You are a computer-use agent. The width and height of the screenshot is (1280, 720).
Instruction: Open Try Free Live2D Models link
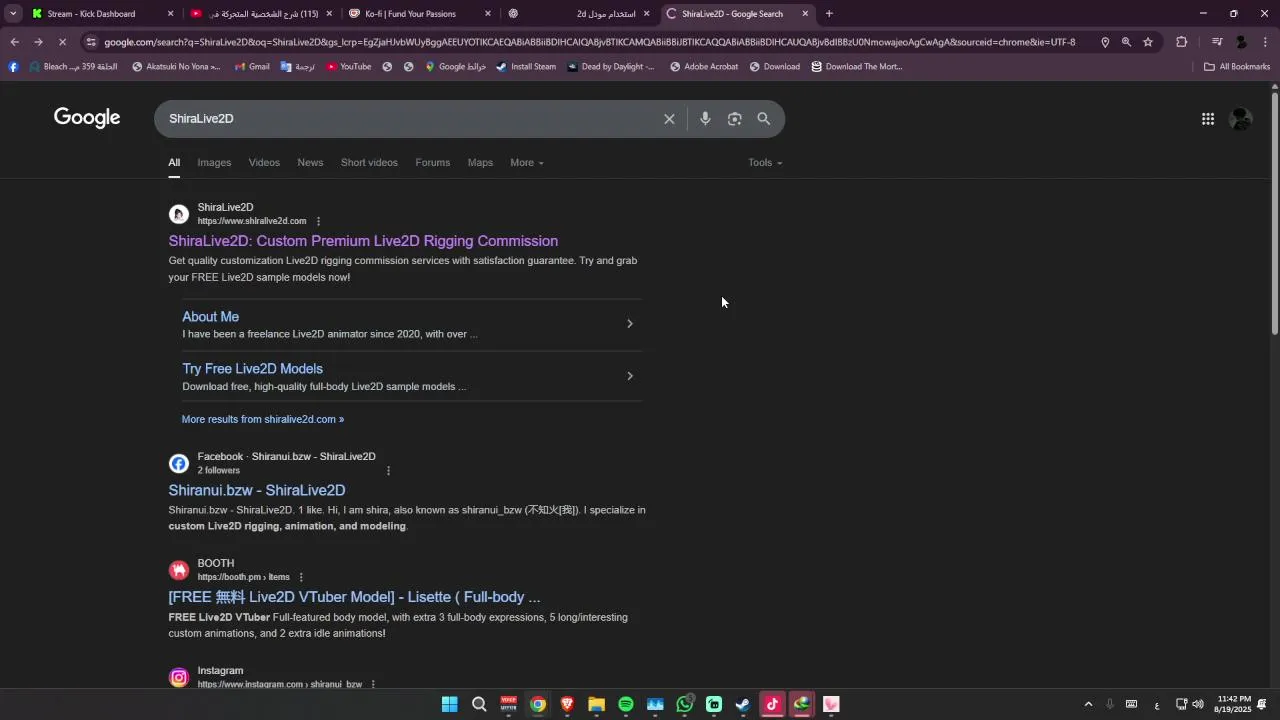252,369
